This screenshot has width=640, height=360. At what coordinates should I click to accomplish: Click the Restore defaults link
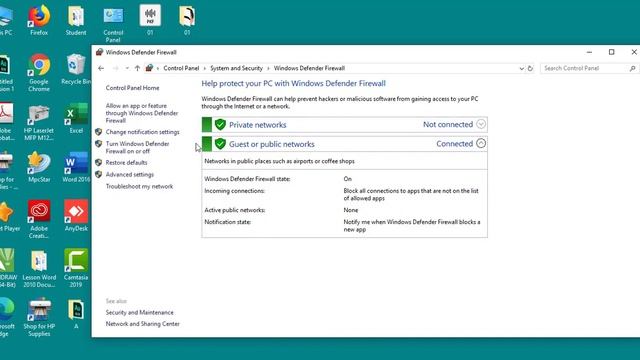tap(126, 162)
